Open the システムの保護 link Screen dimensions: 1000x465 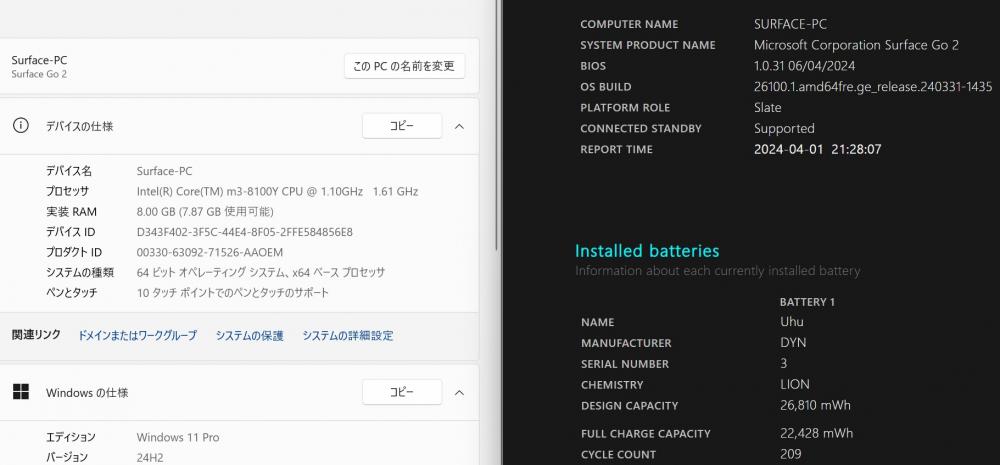[249, 336]
